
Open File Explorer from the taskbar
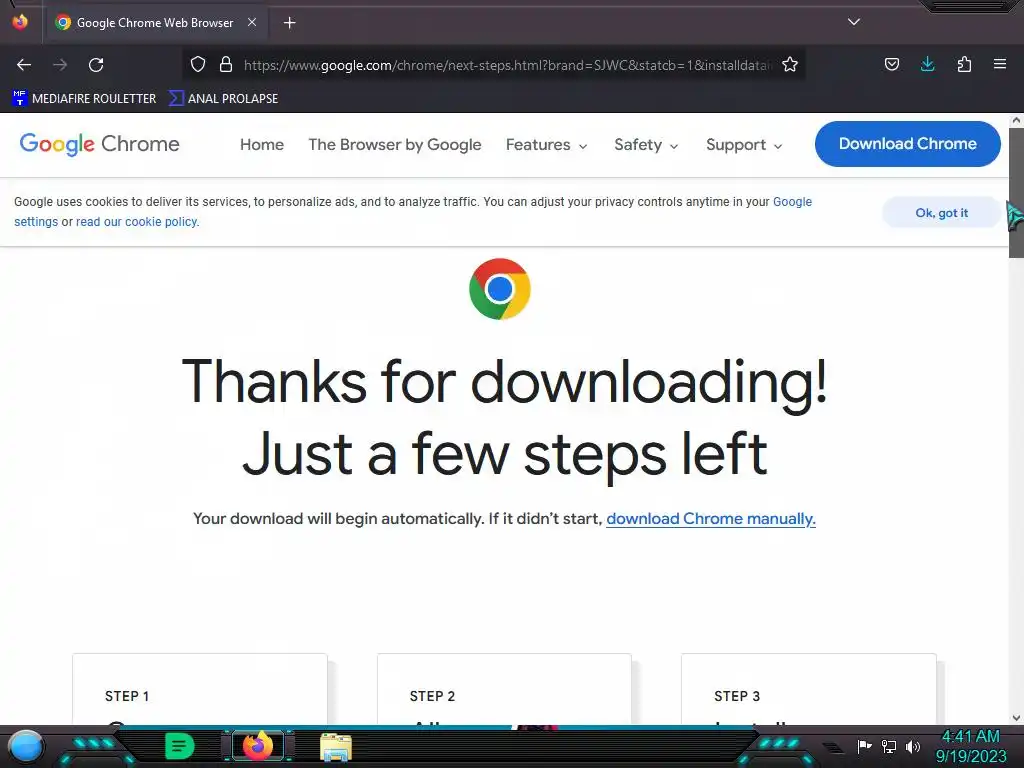pyautogui.click(x=336, y=746)
